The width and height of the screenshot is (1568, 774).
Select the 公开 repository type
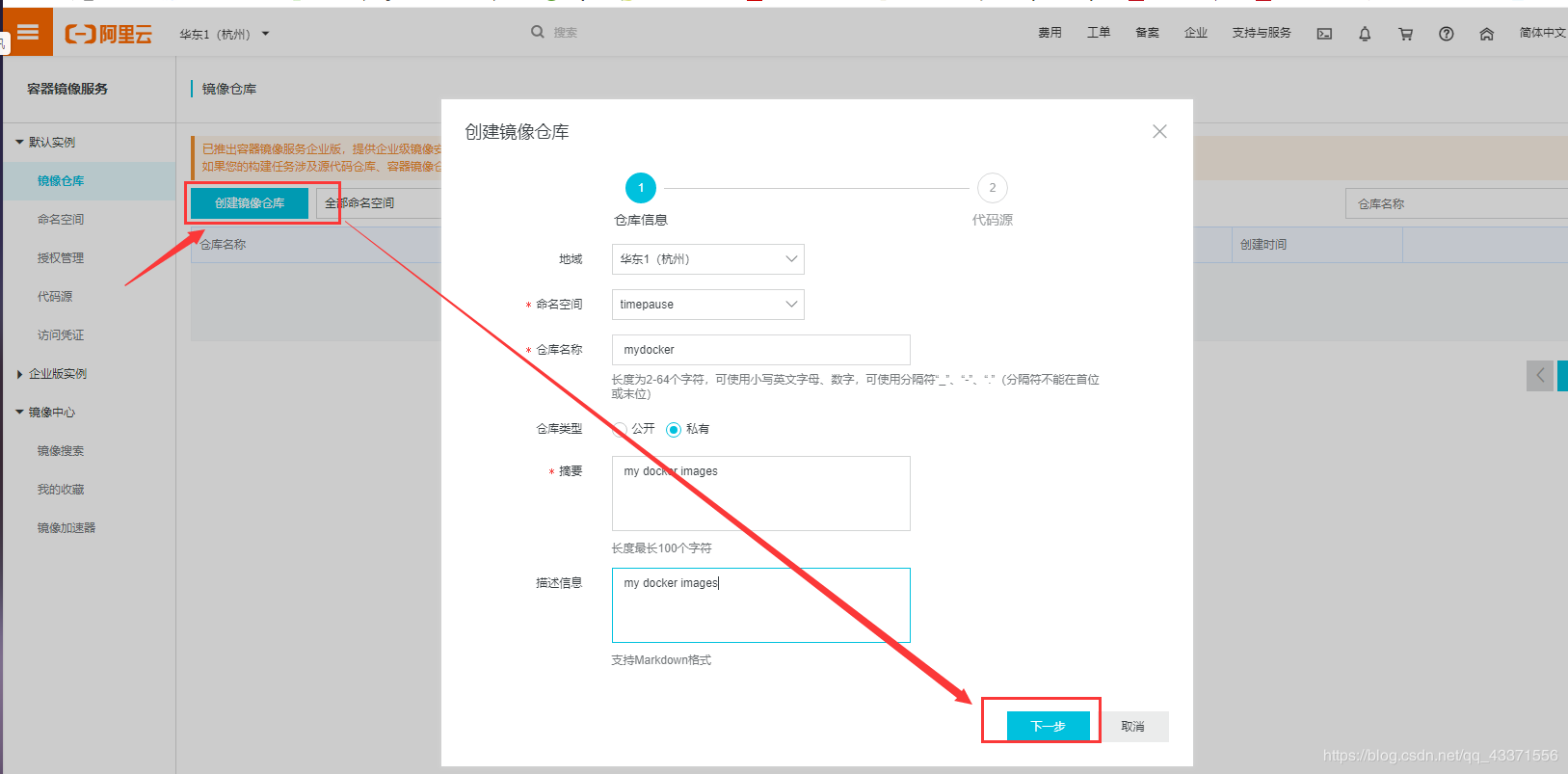tap(620, 429)
